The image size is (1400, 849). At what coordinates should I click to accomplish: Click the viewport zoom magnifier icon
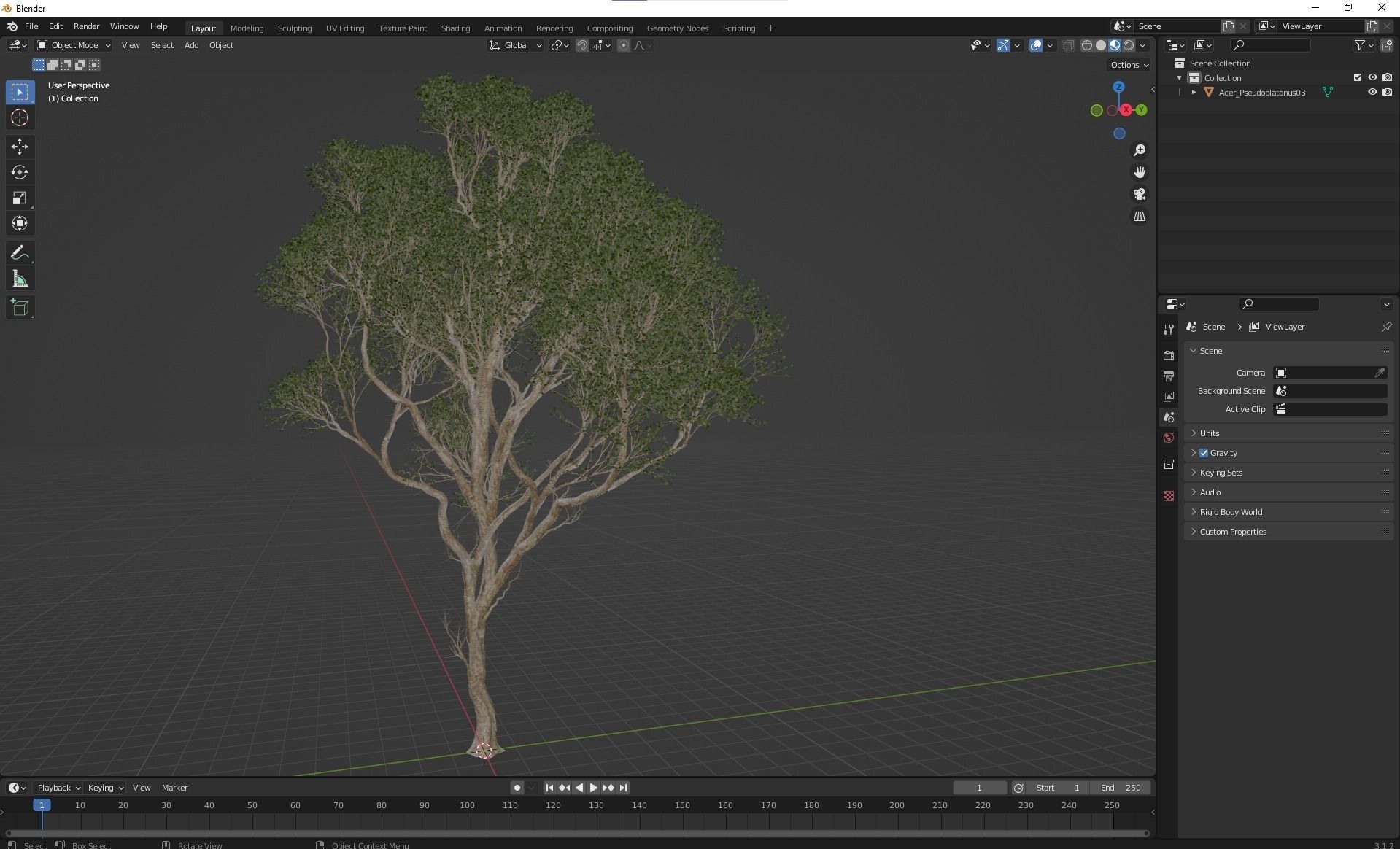point(1139,150)
